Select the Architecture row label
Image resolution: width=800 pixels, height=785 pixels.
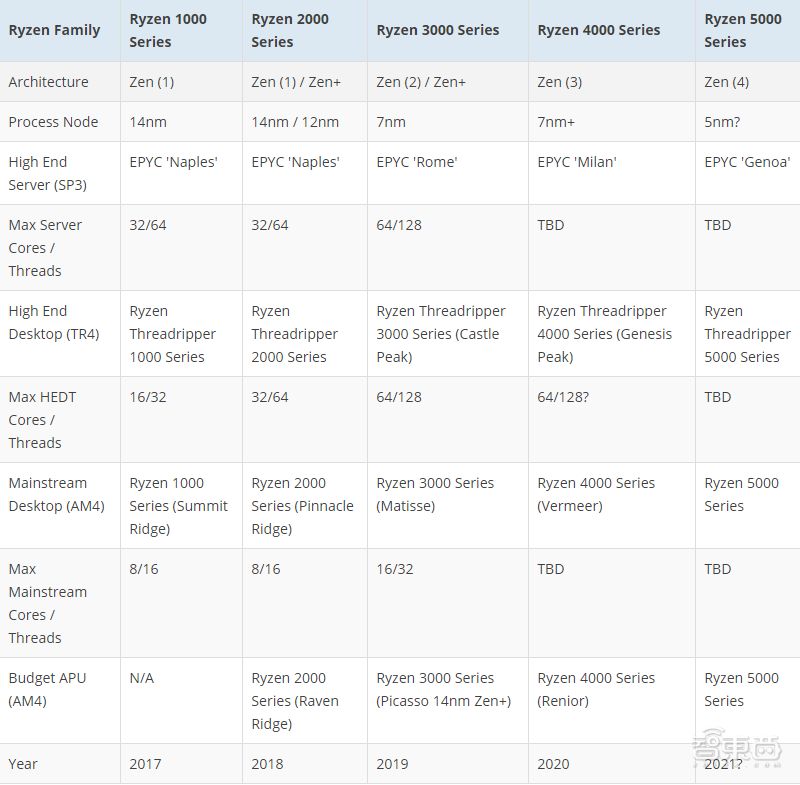coord(48,82)
